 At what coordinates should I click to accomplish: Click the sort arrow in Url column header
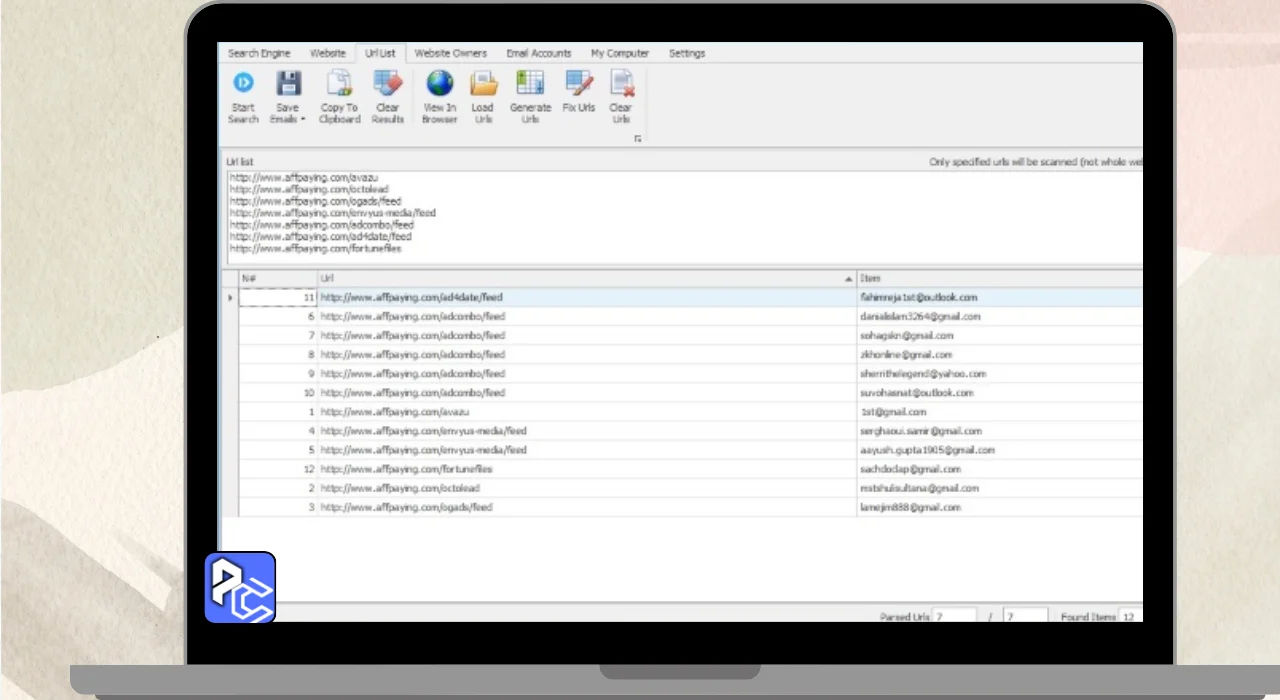(x=849, y=278)
